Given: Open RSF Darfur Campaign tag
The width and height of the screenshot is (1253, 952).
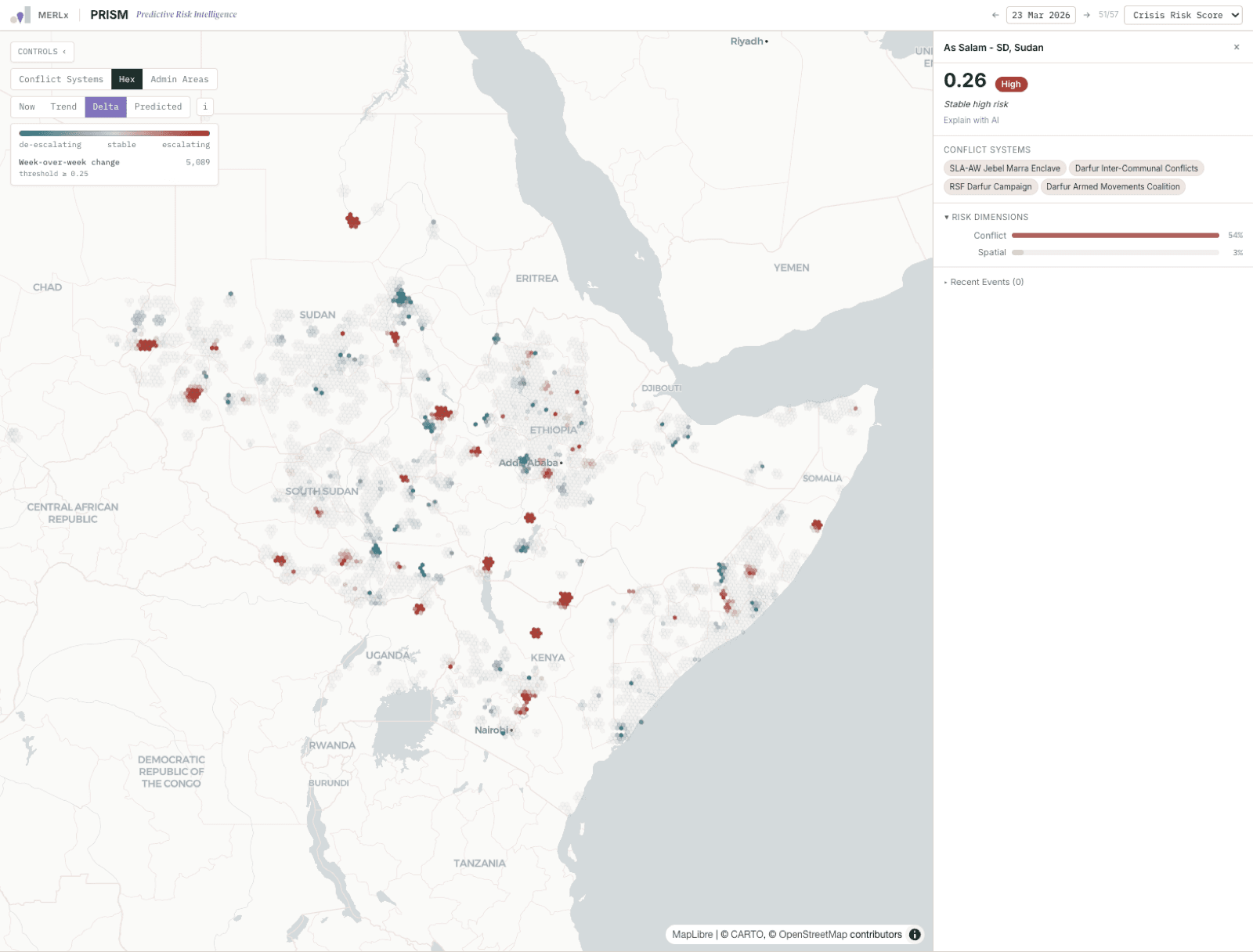Looking at the screenshot, I should pyautogui.click(x=991, y=186).
